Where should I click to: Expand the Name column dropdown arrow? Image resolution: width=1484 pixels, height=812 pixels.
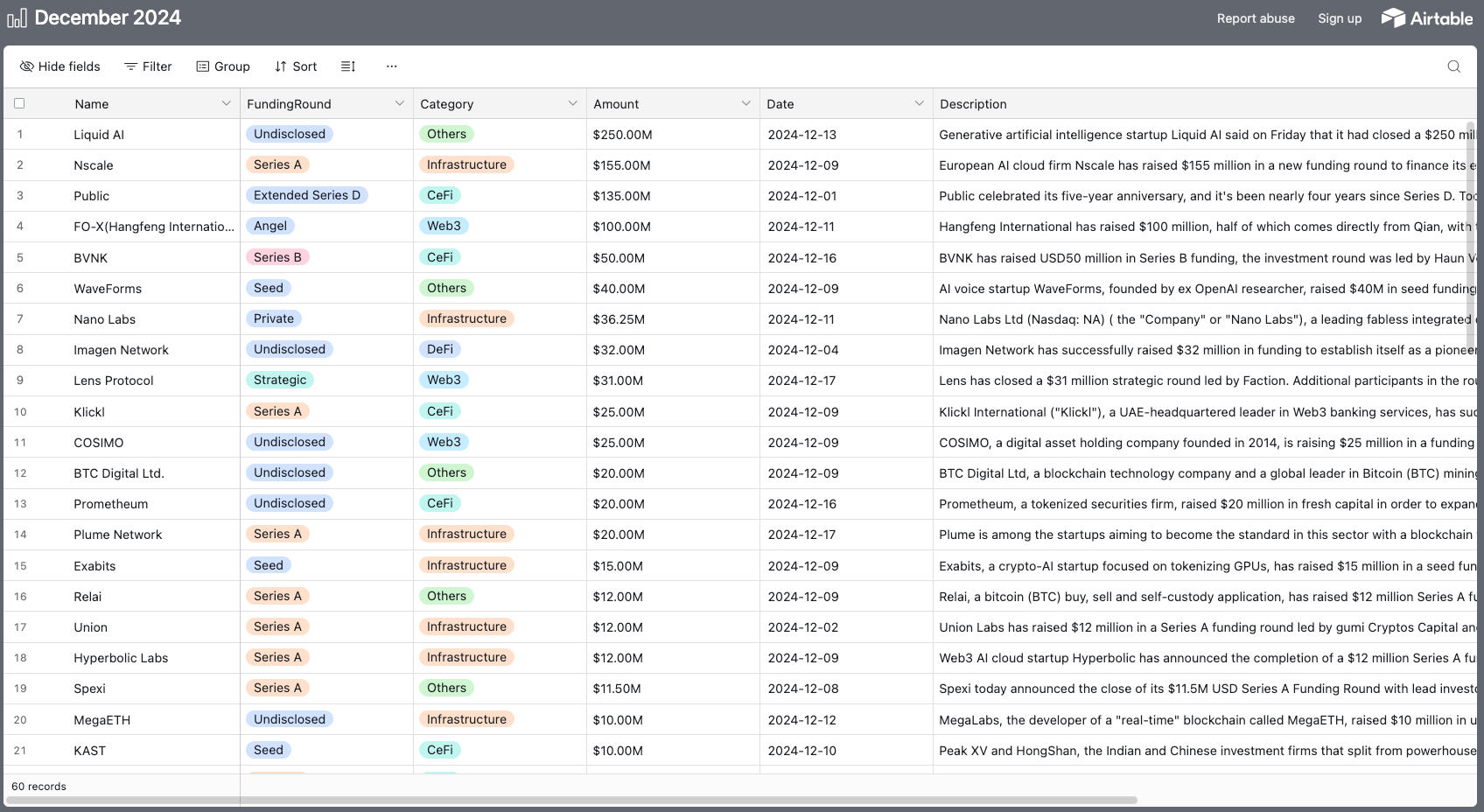[226, 103]
